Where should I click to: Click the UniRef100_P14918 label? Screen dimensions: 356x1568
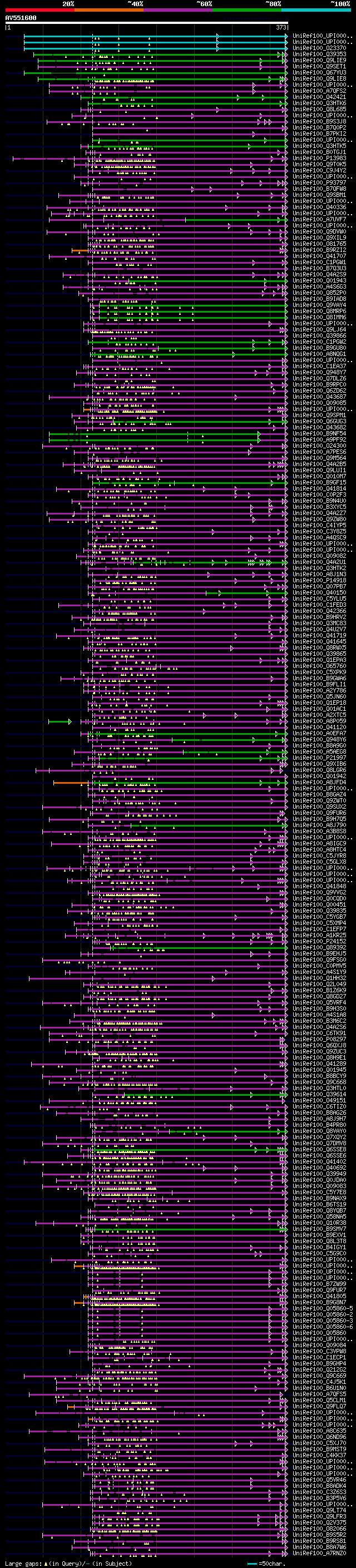point(319,580)
